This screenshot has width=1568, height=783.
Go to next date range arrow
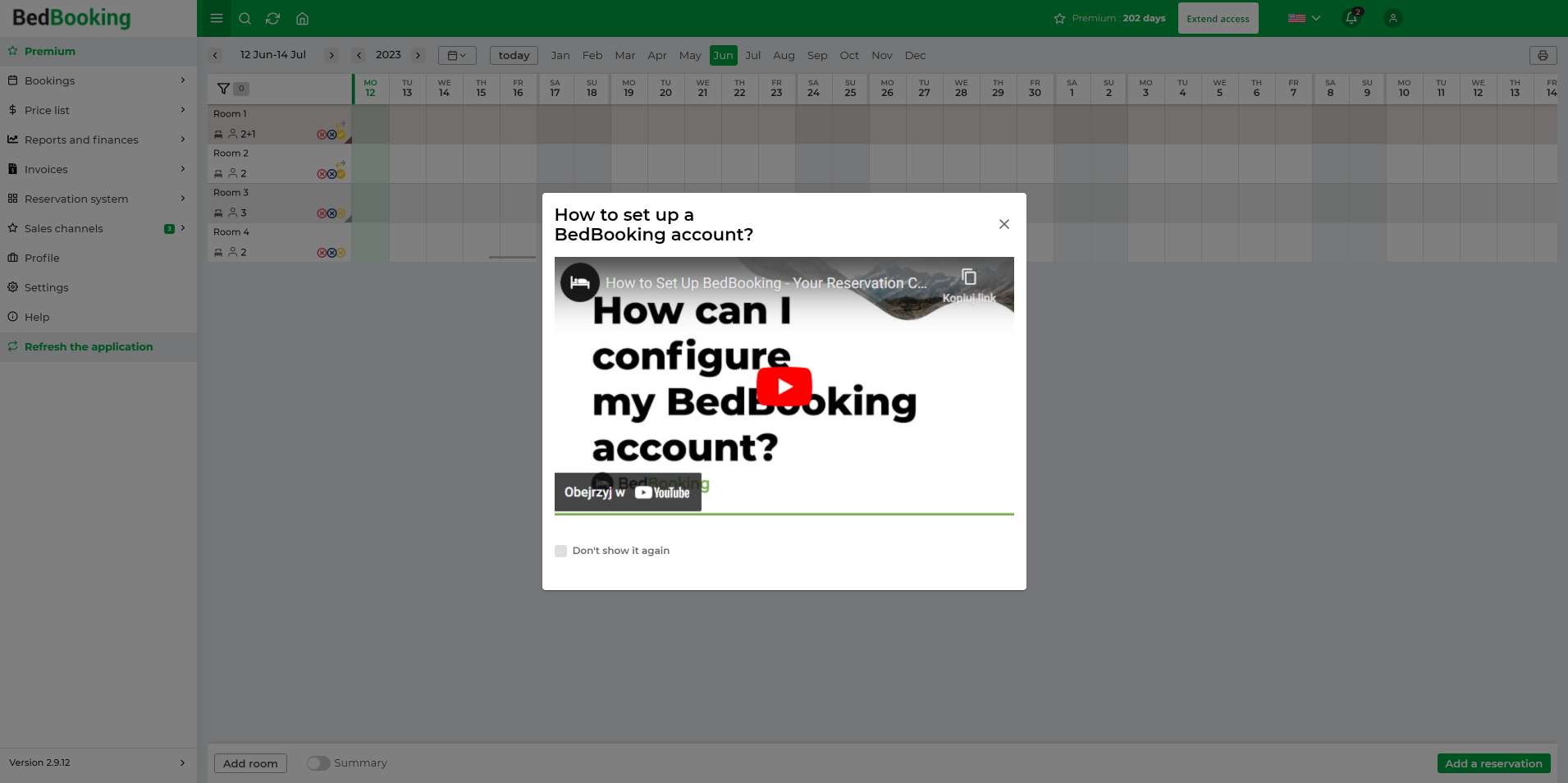point(331,55)
